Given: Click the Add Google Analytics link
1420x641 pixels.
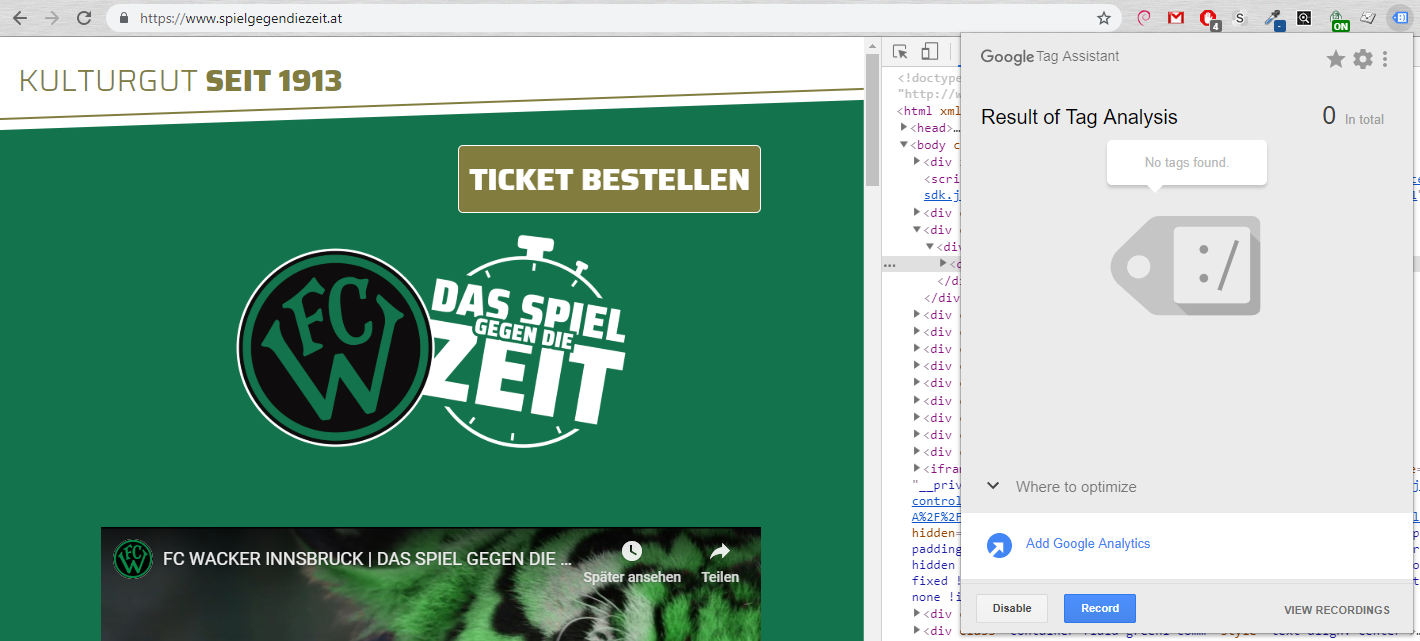Looking at the screenshot, I should [x=1087, y=544].
